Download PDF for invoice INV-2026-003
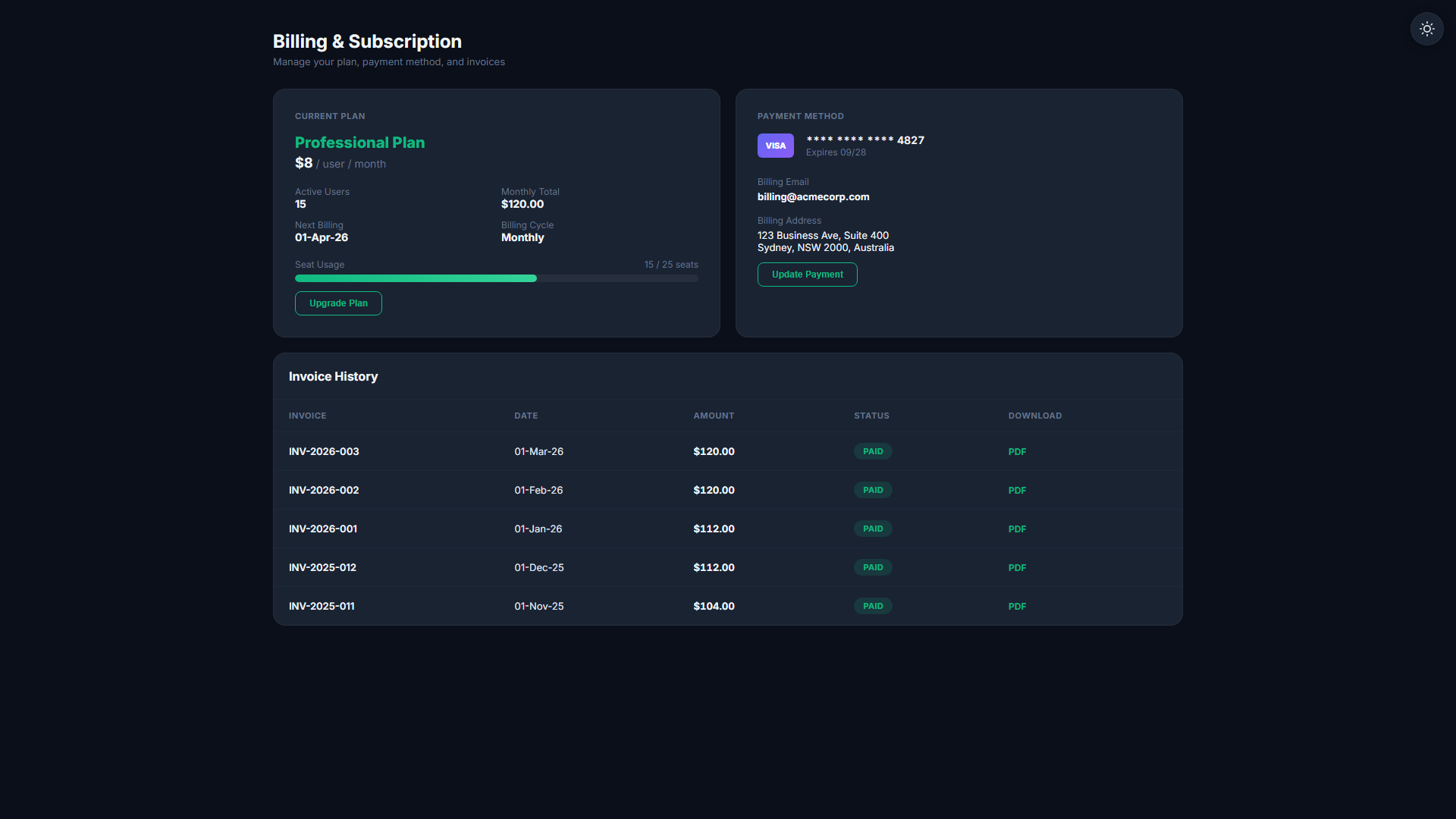The width and height of the screenshot is (1456, 819). click(x=1017, y=452)
